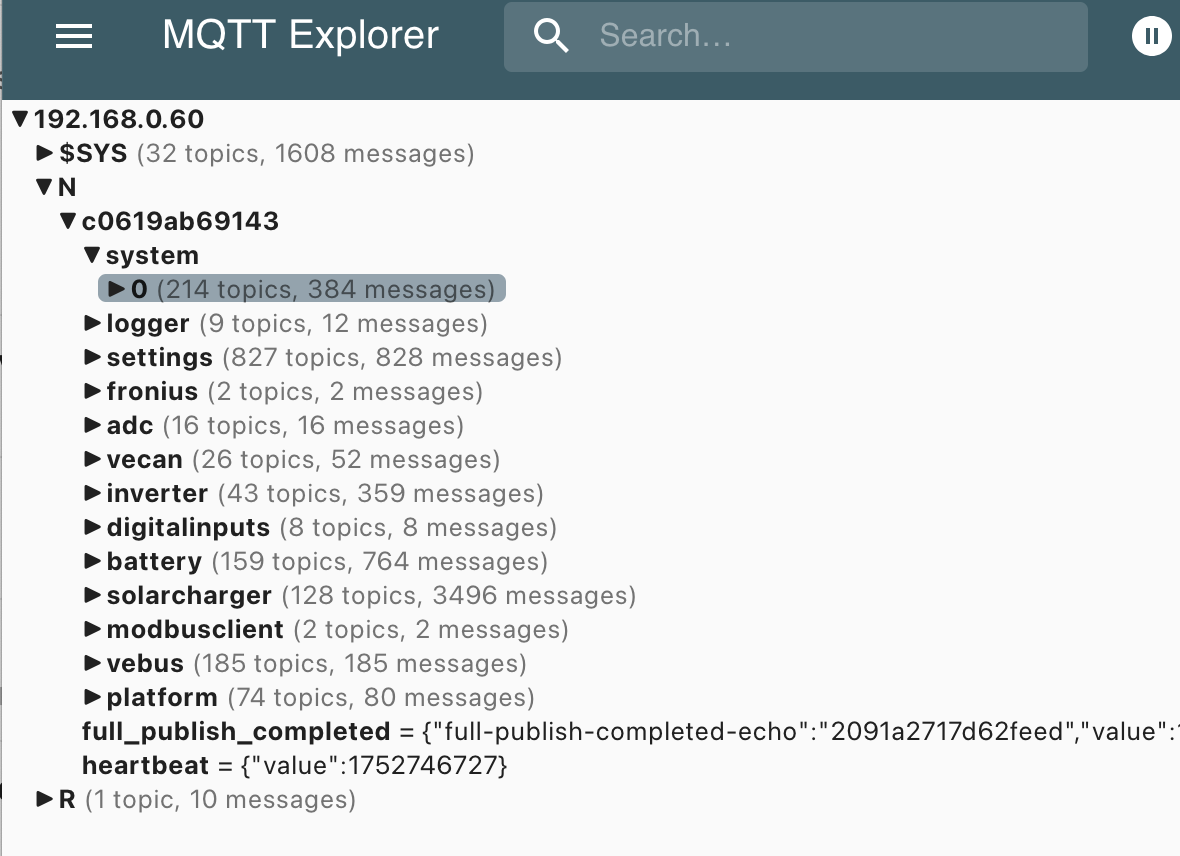Collapse the N topic
The height and width of the screenshot is (856, 1180).
click(45, 188)
